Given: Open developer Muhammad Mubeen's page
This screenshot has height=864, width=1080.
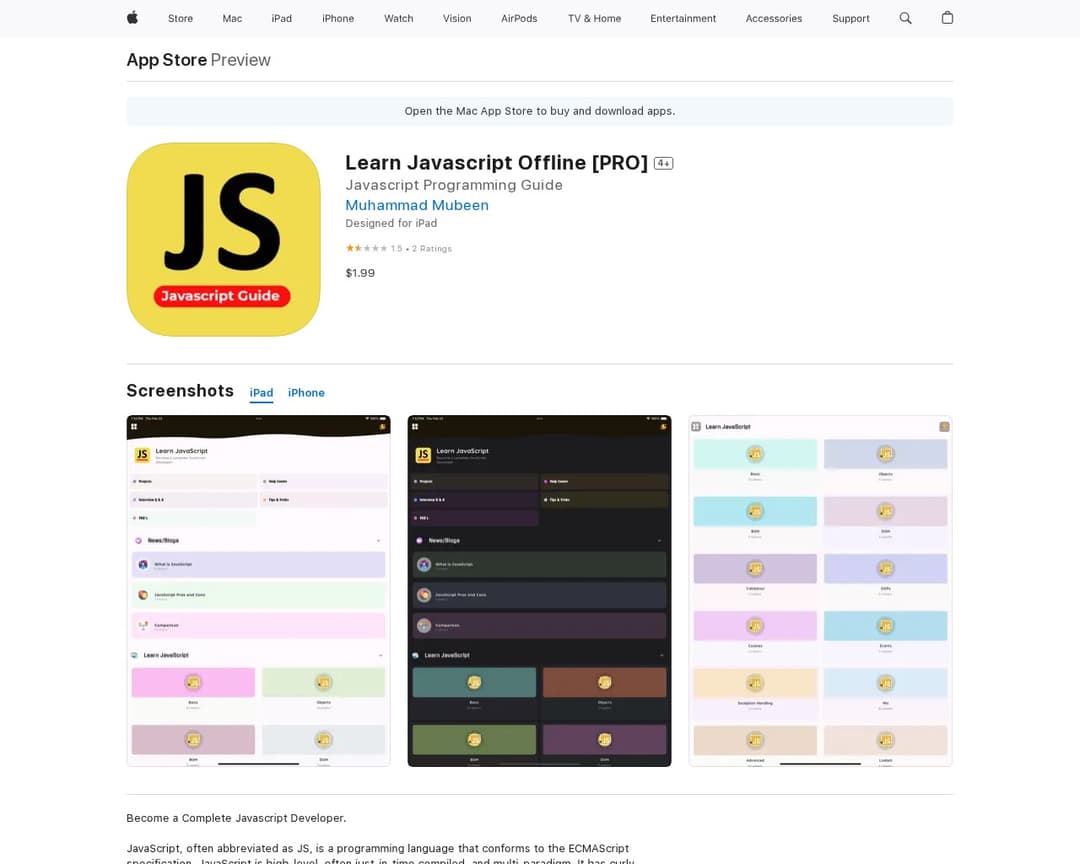Looking at the screenshot, I should [417, 205].
